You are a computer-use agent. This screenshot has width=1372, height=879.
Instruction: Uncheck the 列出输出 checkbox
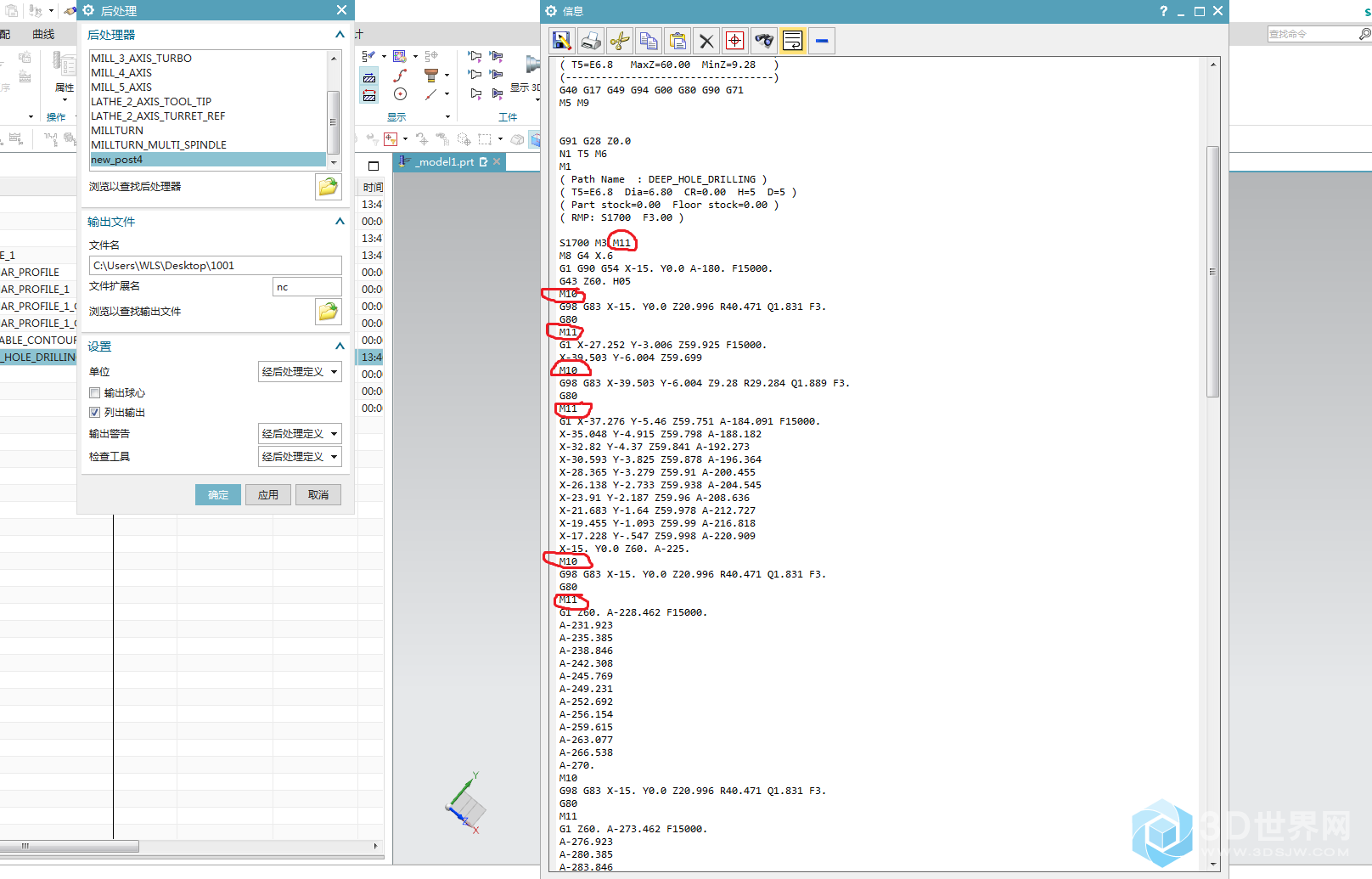tap(95, 413)
